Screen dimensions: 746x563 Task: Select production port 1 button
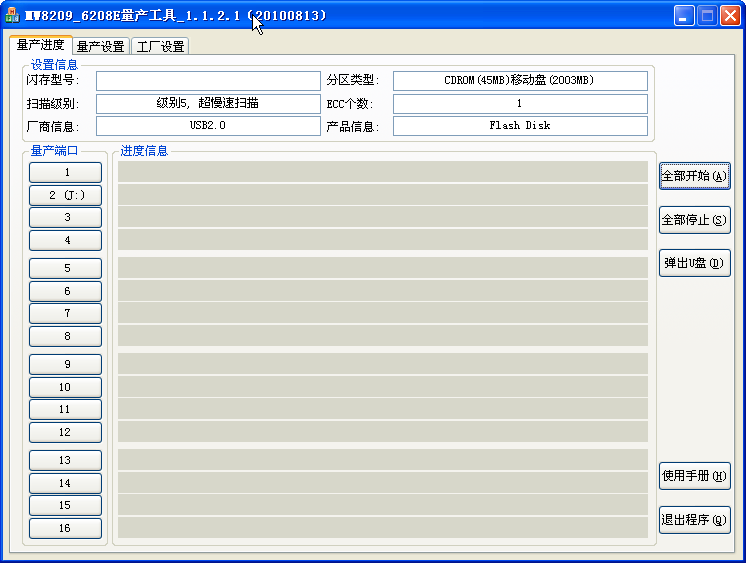(66, 172)
